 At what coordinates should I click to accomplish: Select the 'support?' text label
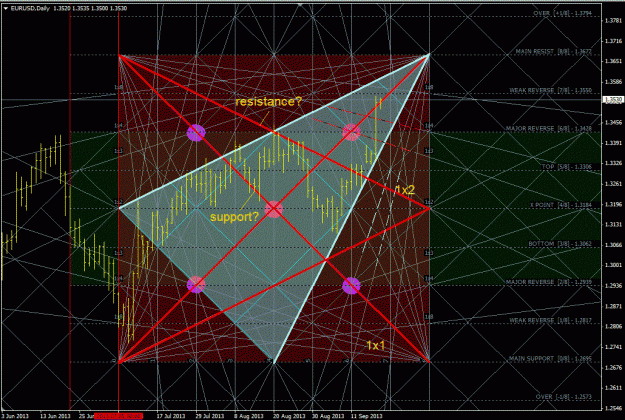pos(234,217)
